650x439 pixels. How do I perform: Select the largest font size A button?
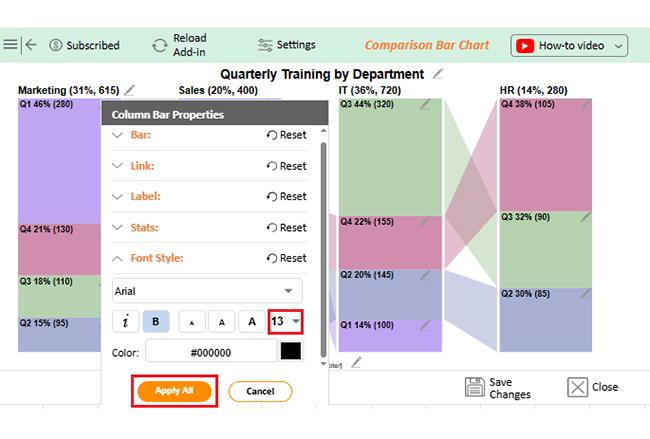251,321
